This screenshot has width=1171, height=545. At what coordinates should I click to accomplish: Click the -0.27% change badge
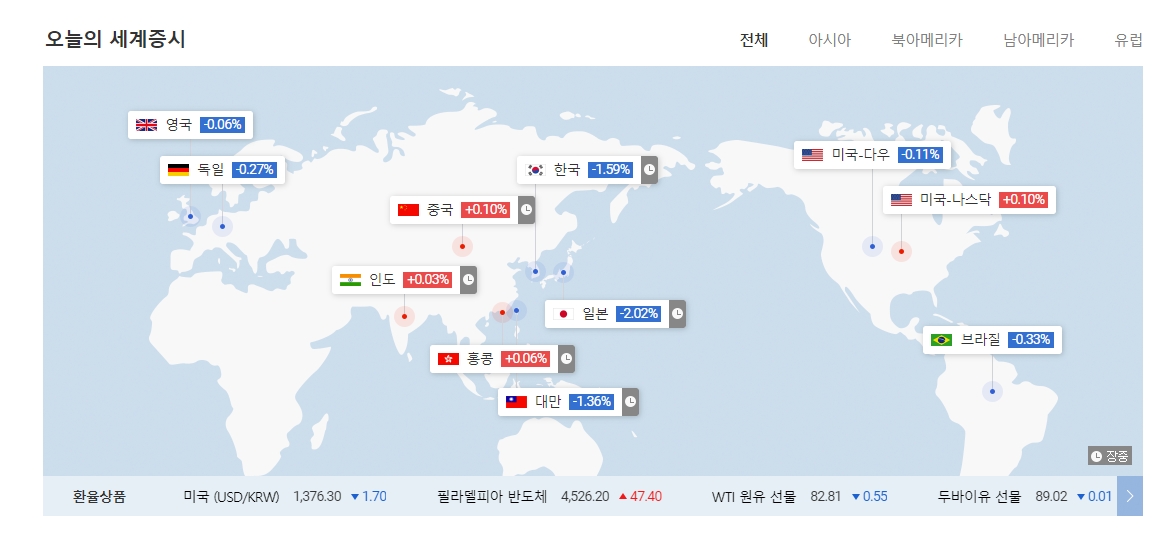(x=254, y=170)
